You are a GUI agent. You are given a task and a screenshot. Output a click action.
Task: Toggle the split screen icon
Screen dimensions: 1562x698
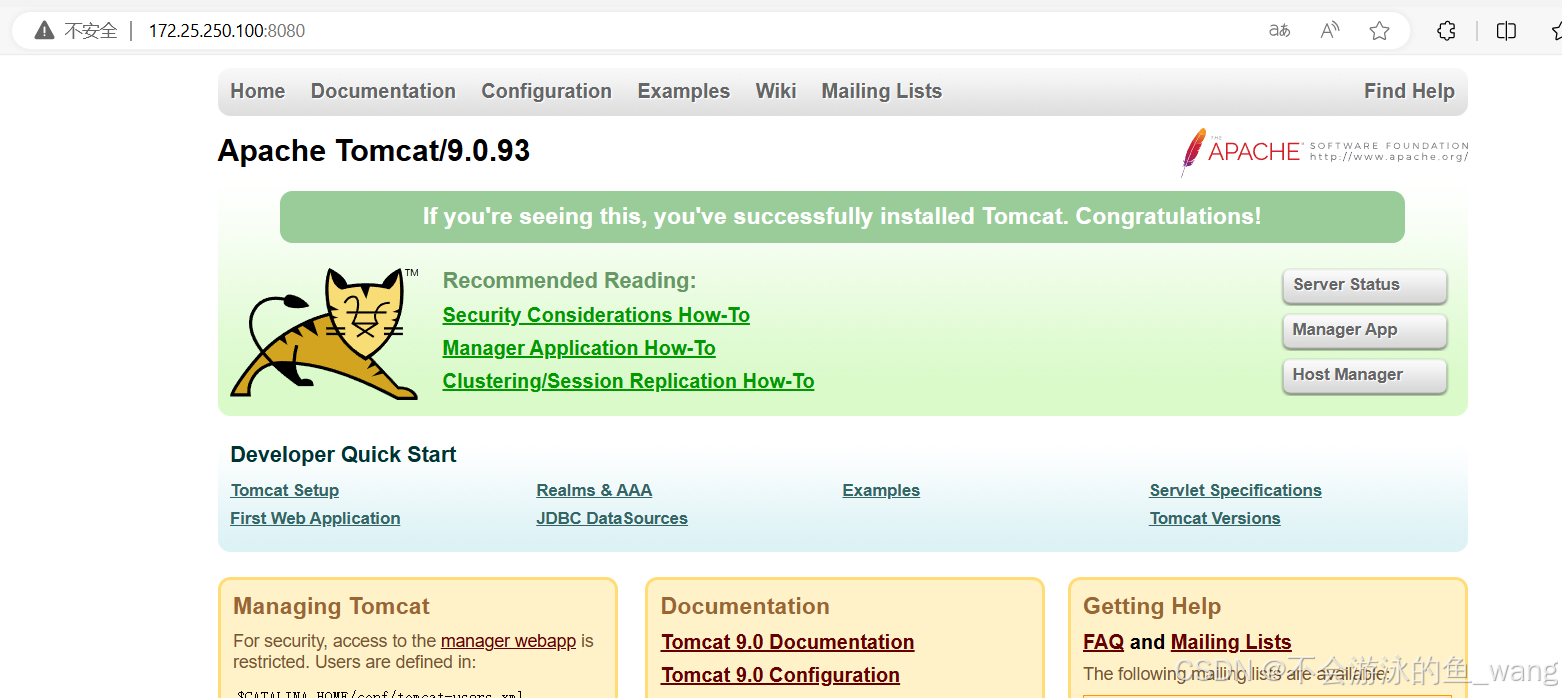pyautogui.click(x=1506, y=31)
